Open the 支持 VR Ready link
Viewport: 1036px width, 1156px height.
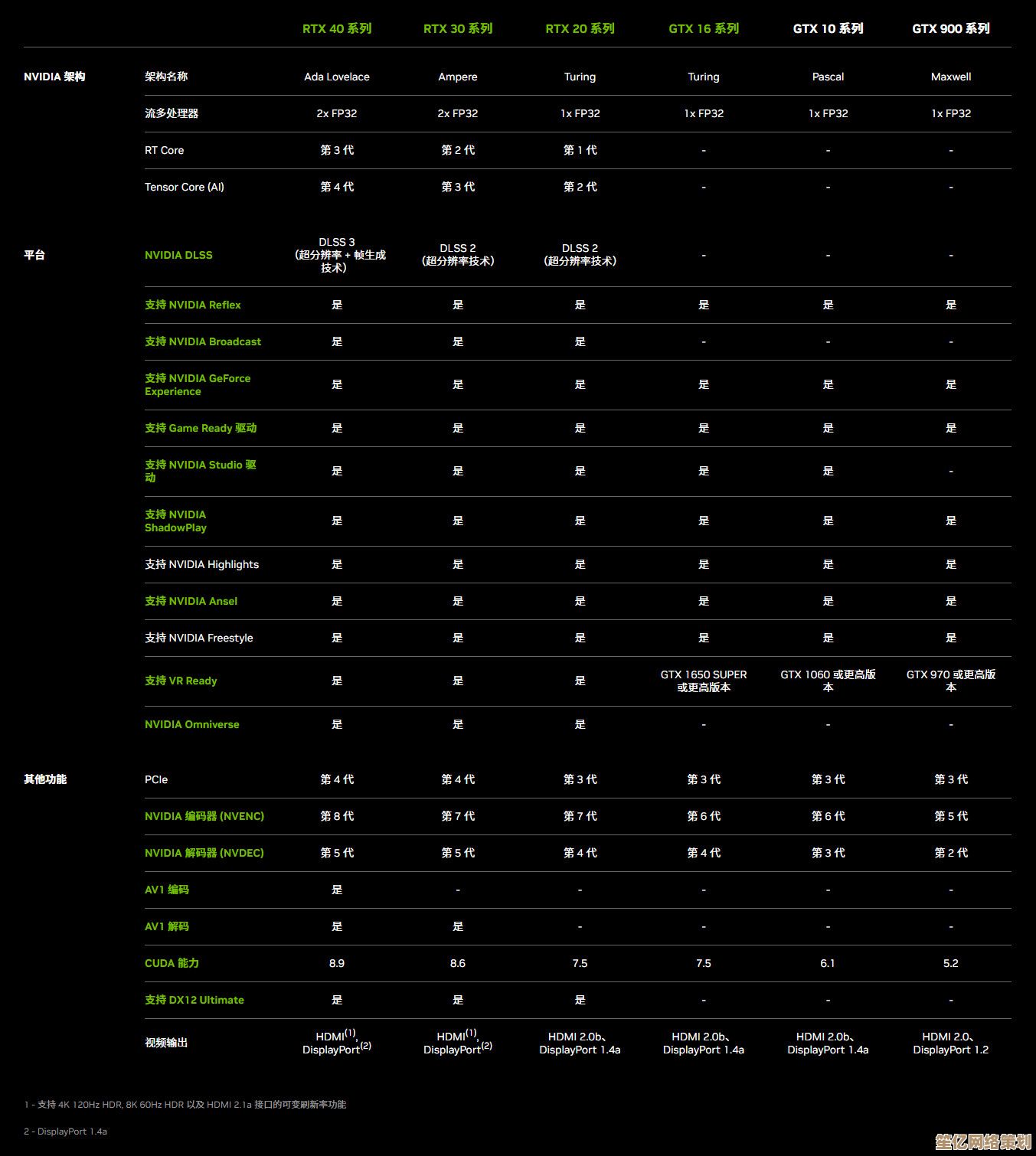pyautogui.click(x=181, y=681)
